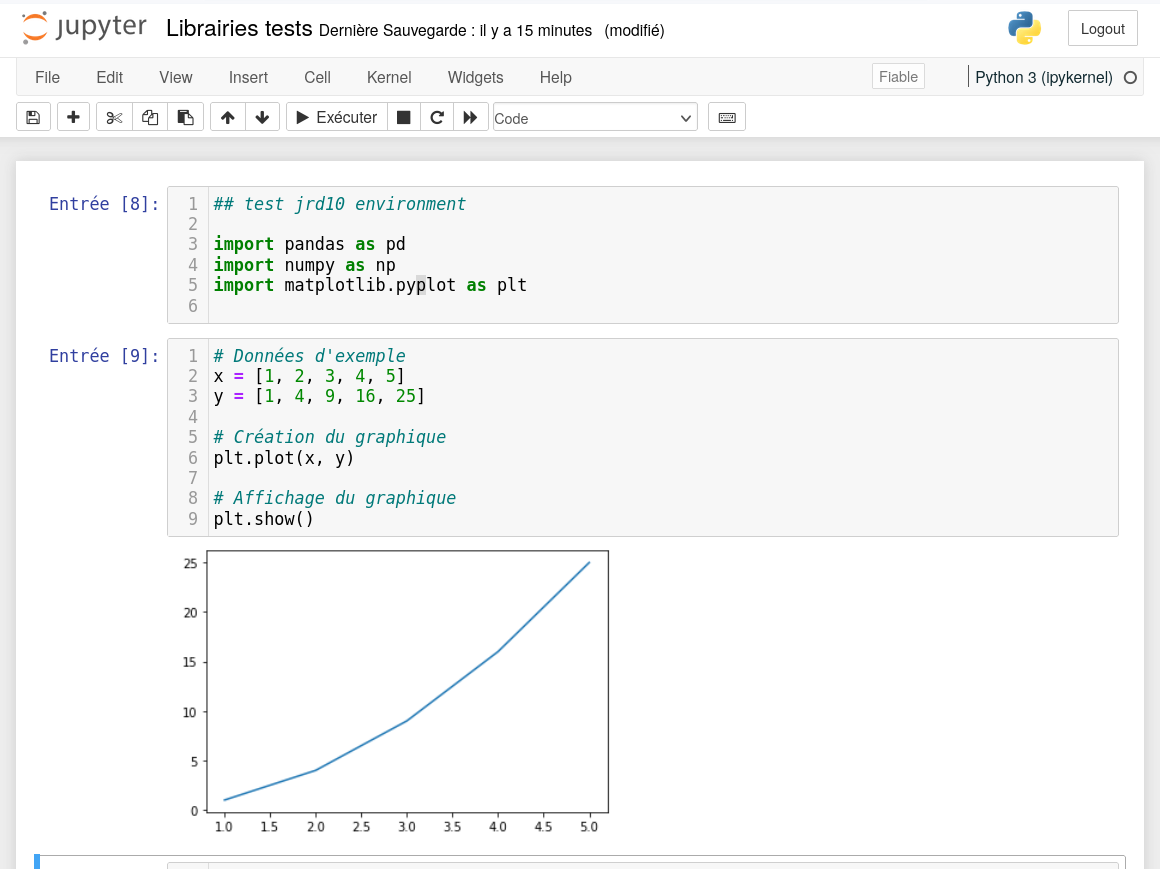Click the '## test jrd10 environment' comment

coord(340,204)
